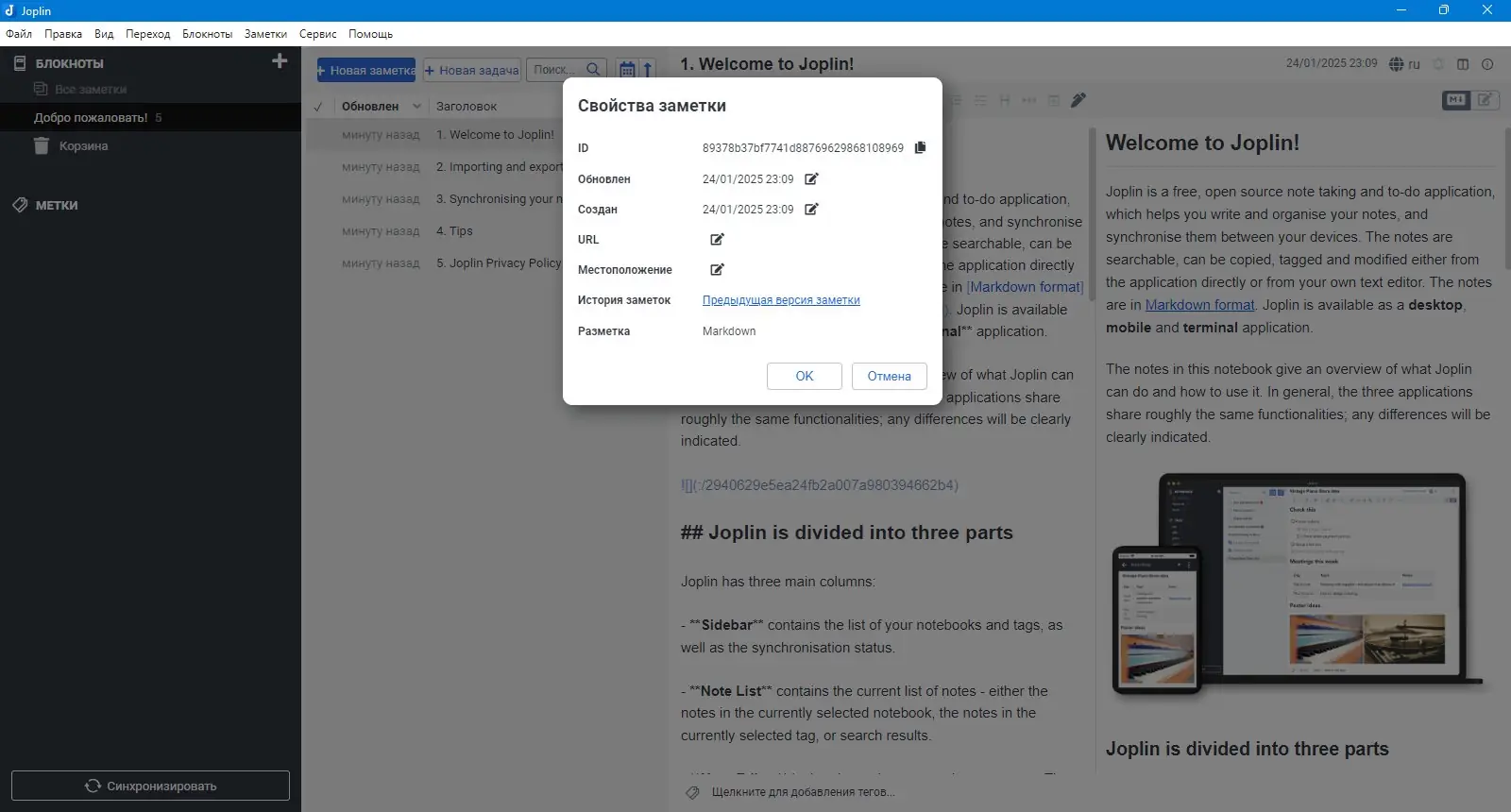Open the Вид menu
The height and width of the screenshot is (812, 1511).
104,34
